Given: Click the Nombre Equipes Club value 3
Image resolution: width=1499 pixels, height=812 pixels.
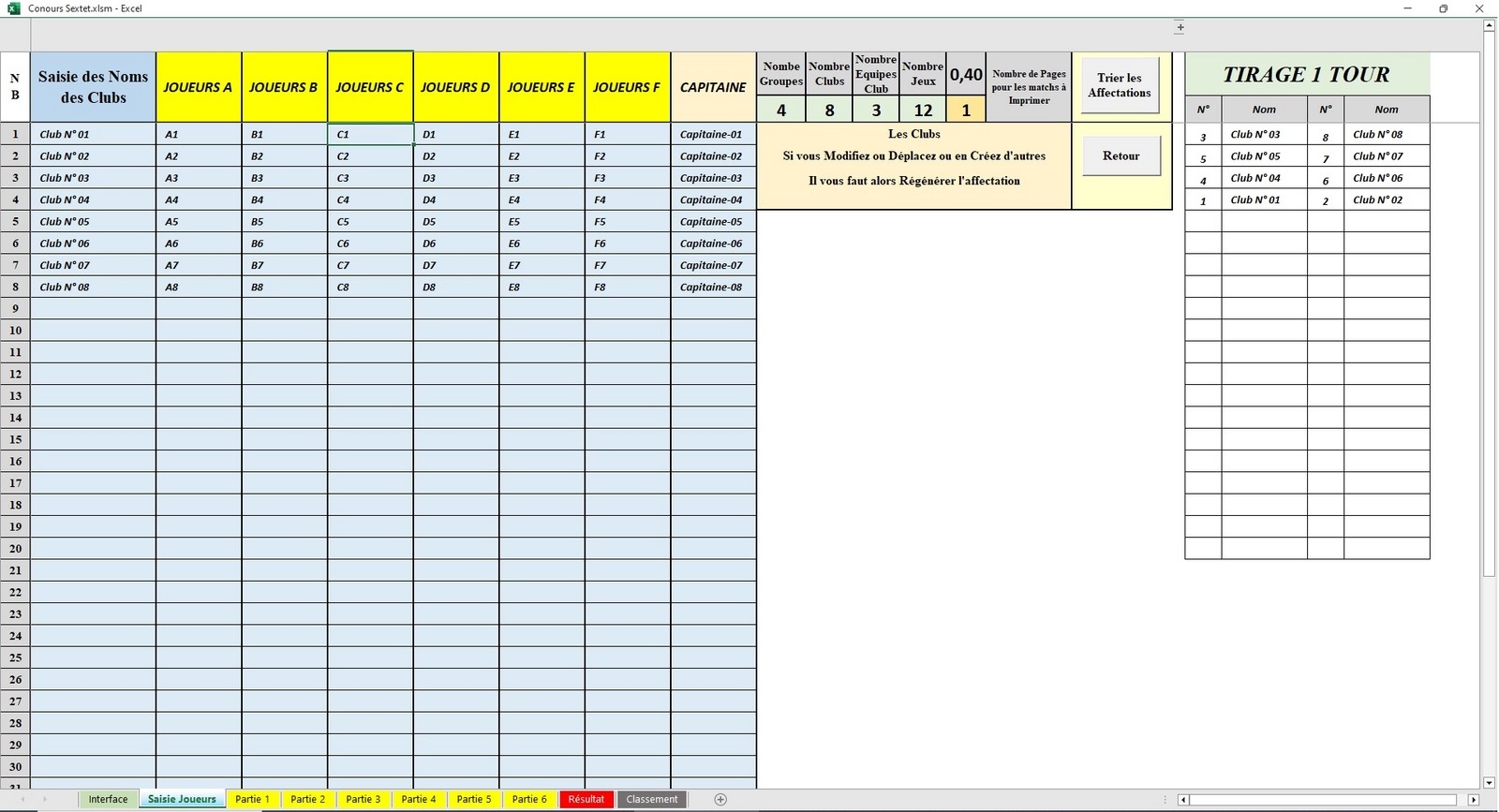Looking at the screenshot, I should tap(876, 110).
